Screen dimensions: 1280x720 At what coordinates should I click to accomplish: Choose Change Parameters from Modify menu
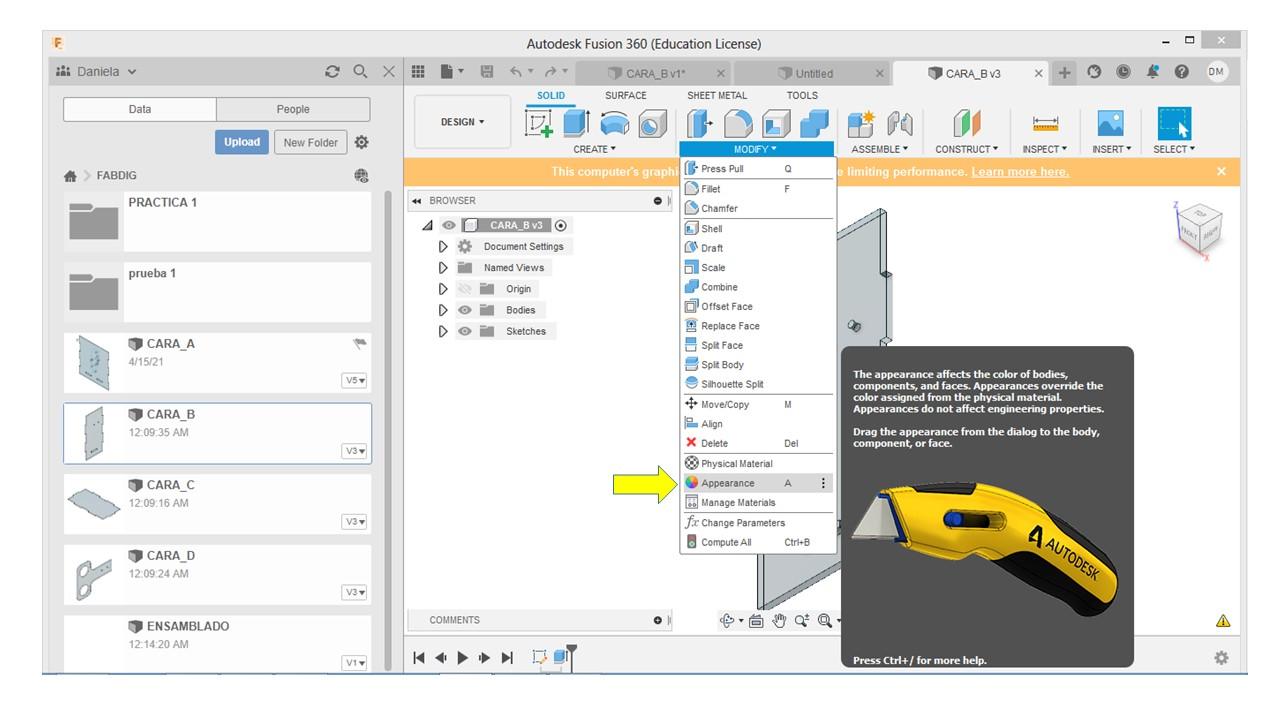pyautogui.click(x=757, y=523)
